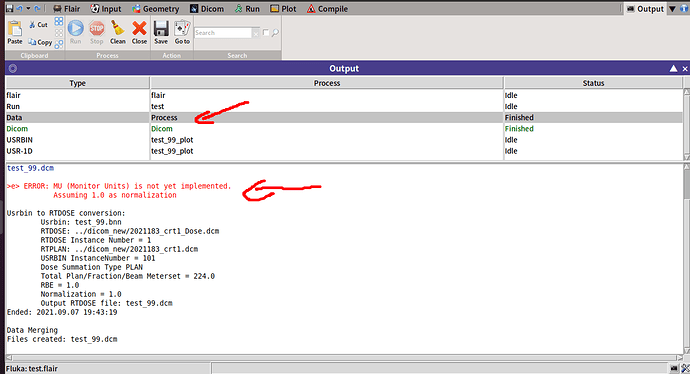Click the green Finished status of Dicom
The height and width of the screenshot is (374, 690).
[519, 129]
